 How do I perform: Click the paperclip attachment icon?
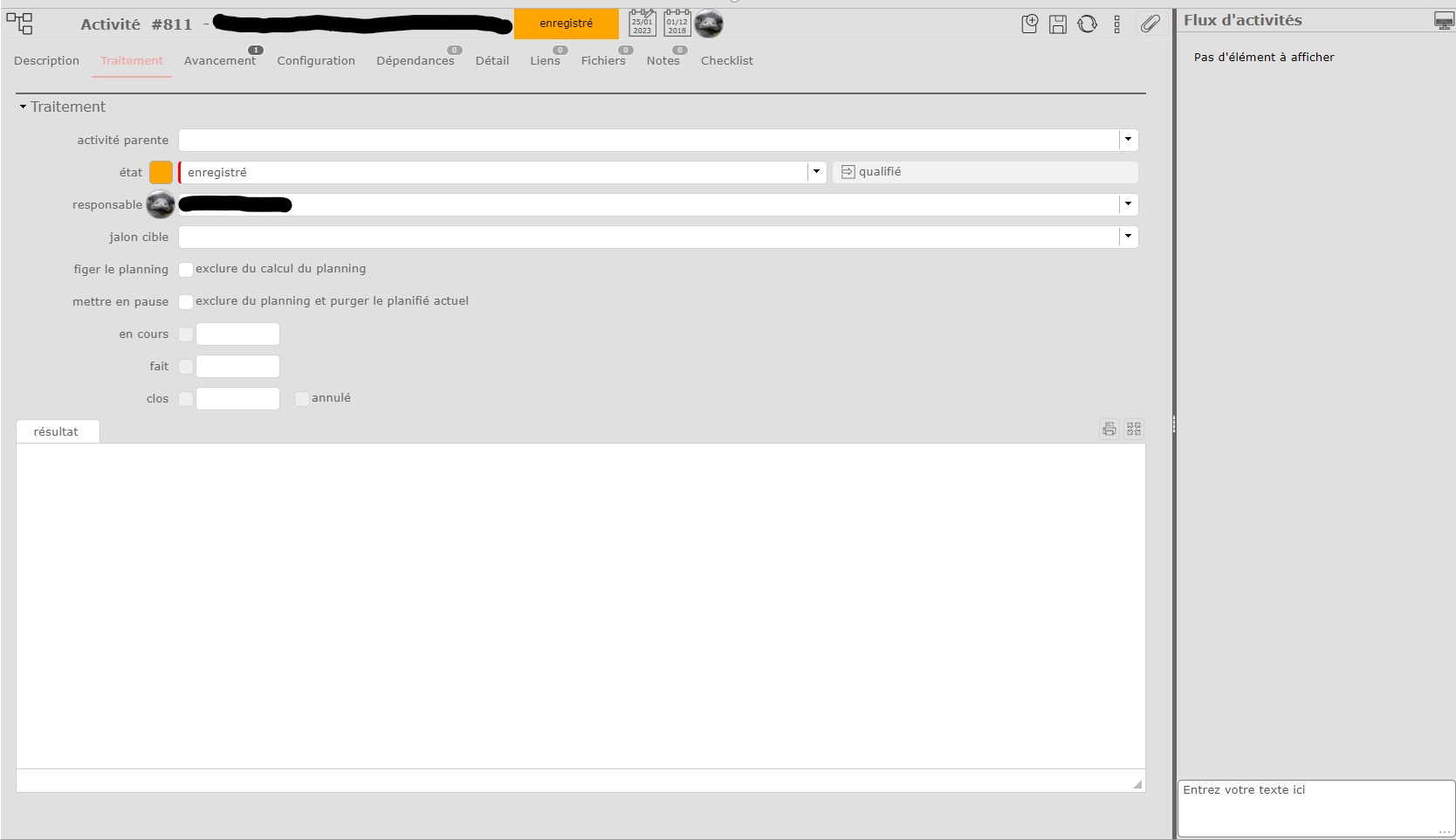tap(1150, 24)
